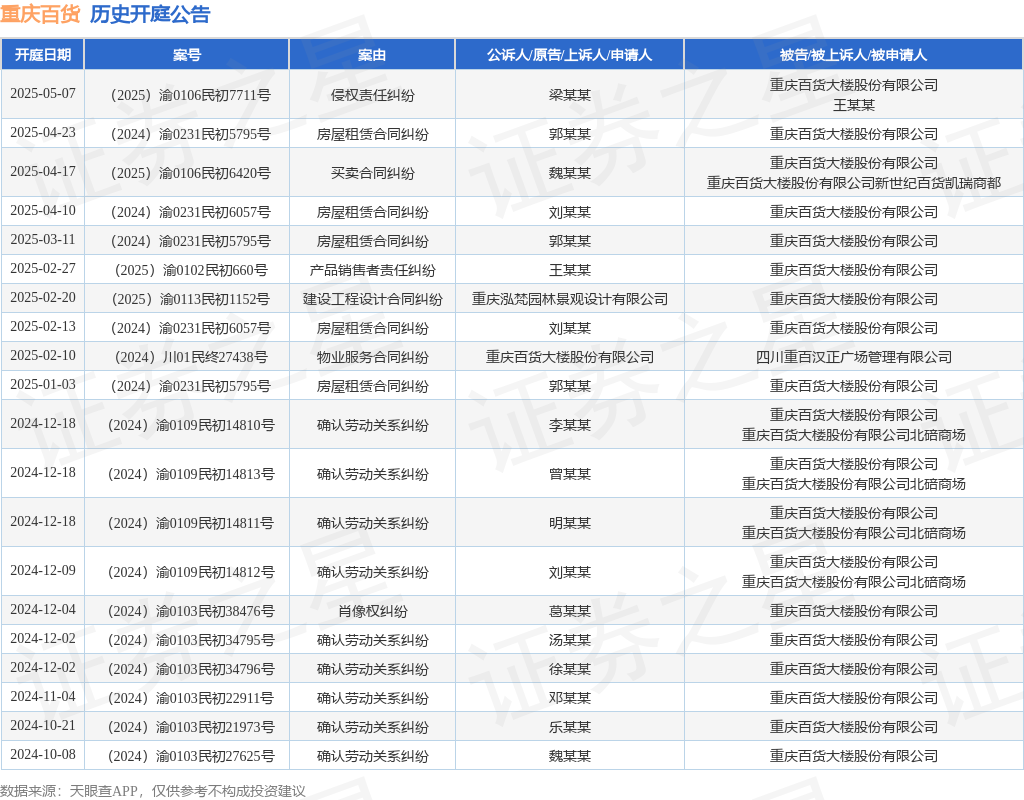This screenshot has width=1024, height=800.
Task: Select case number 渝0103民初34796号
Action: (x=190, y=669)
